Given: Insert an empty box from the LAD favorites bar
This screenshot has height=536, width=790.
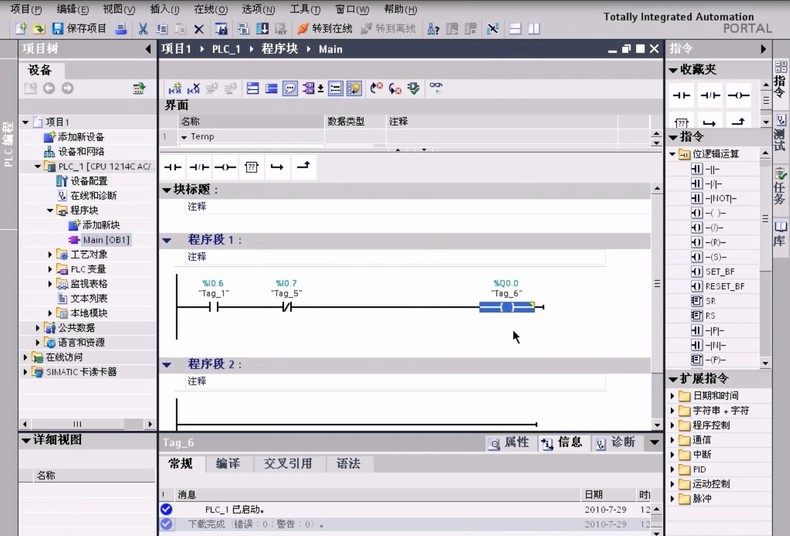Looking at the screenshot, I should (x=251, y=167).
